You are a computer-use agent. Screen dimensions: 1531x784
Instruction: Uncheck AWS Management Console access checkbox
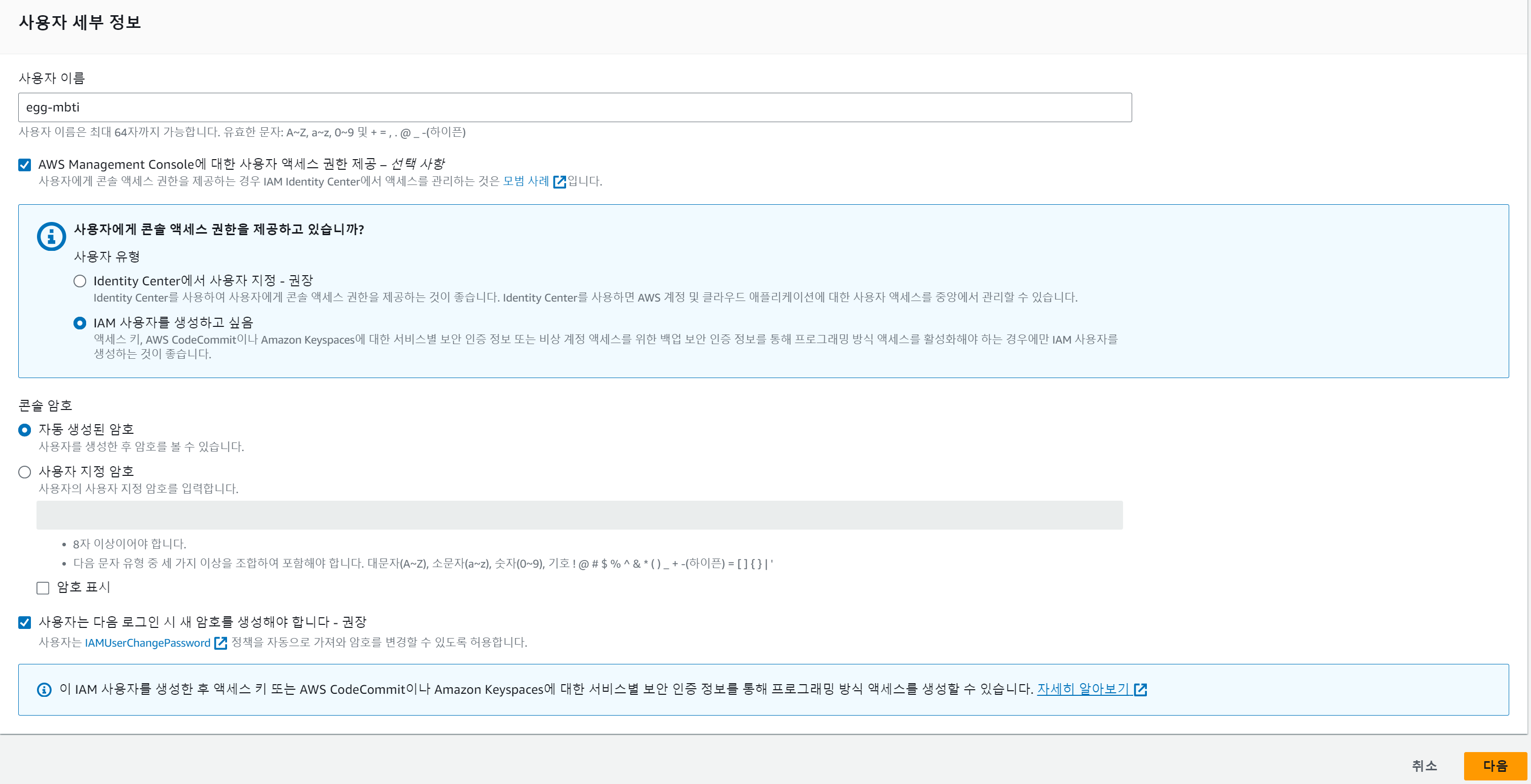24,165
